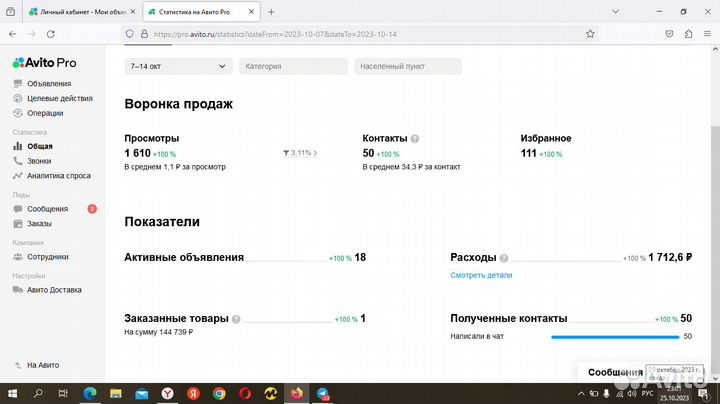Image resolution: width=720 pixels, height=404 pixels.
Task: Click the Аналитика спроса graph icon
Action: 18,175
